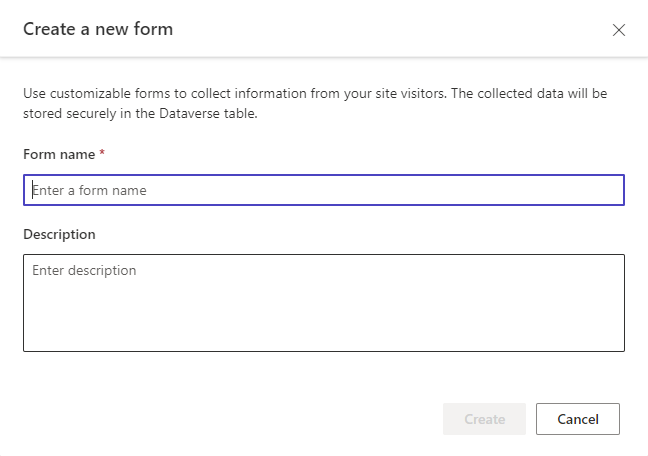Dismiss the dialog using the X icon
The height and width of the screenshot is (456, 648).
619,30
